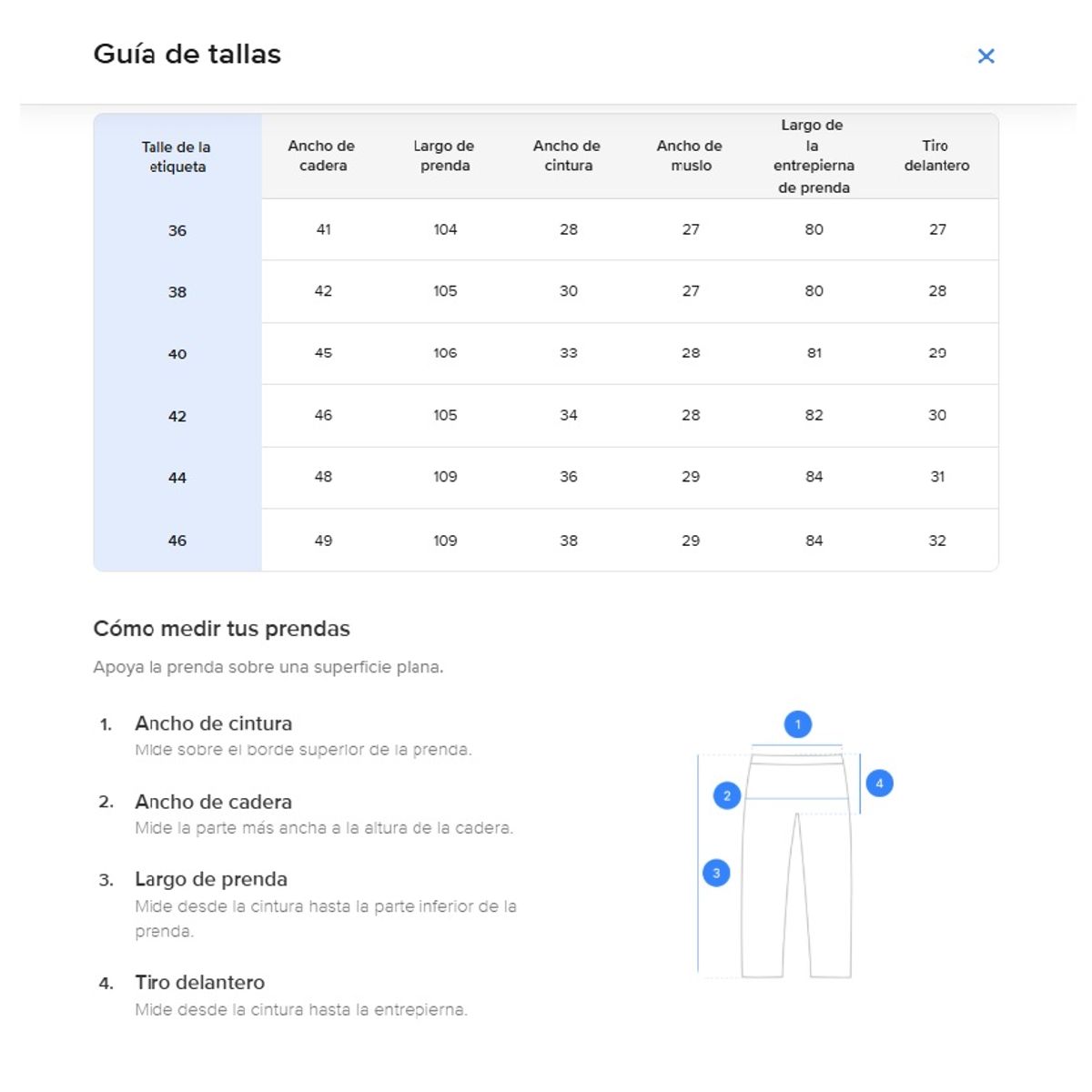This screenshot has width=1092, height=1092.
Task: Select the size 36 row label
Action: (x=177, y=231)
